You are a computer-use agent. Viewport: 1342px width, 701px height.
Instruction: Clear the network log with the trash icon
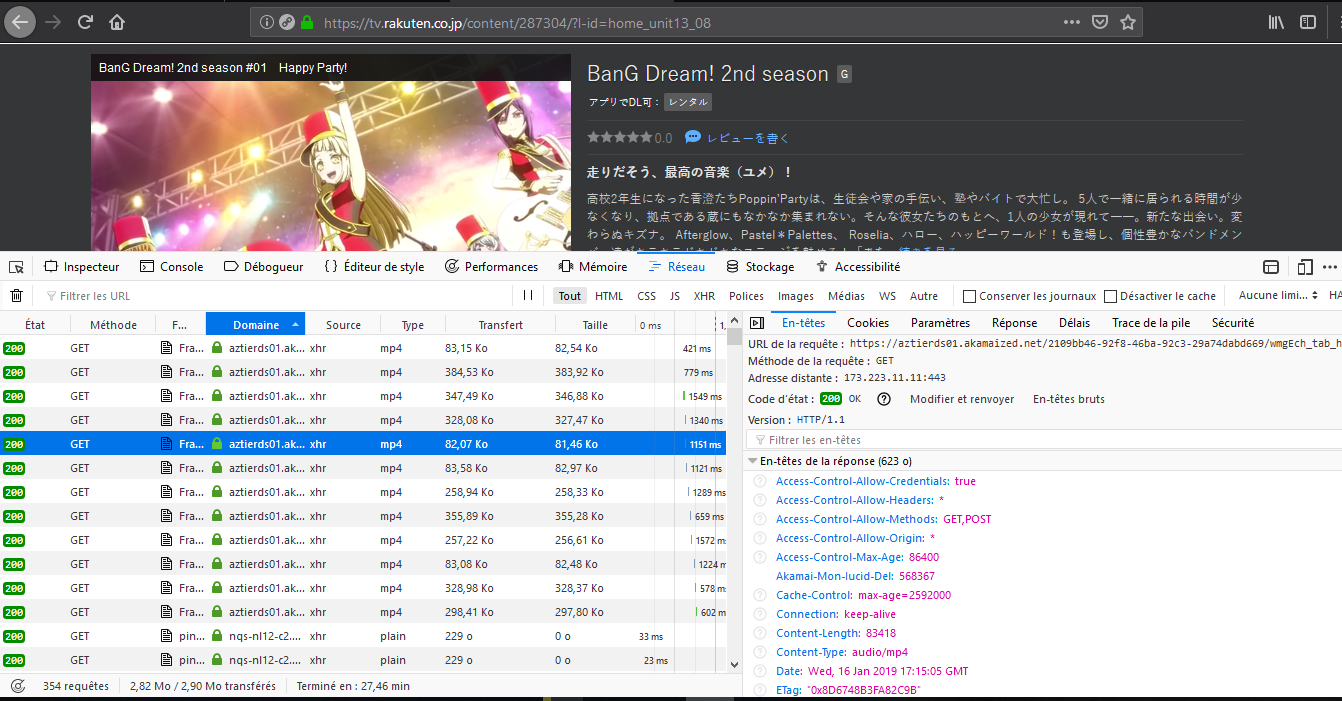tap(16, 296)
